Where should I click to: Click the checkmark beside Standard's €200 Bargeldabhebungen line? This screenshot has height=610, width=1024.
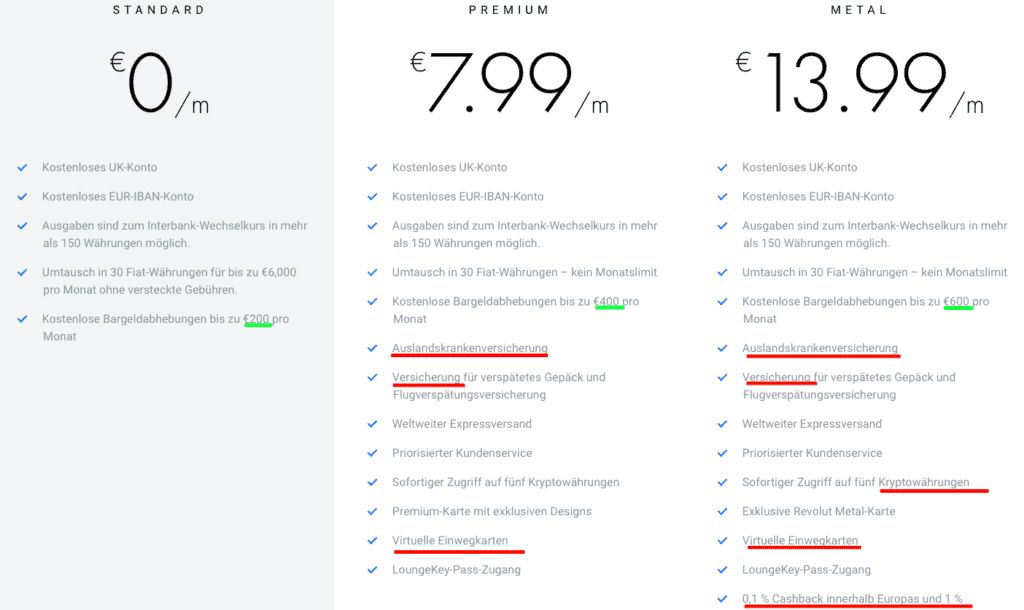pos(22,319)
